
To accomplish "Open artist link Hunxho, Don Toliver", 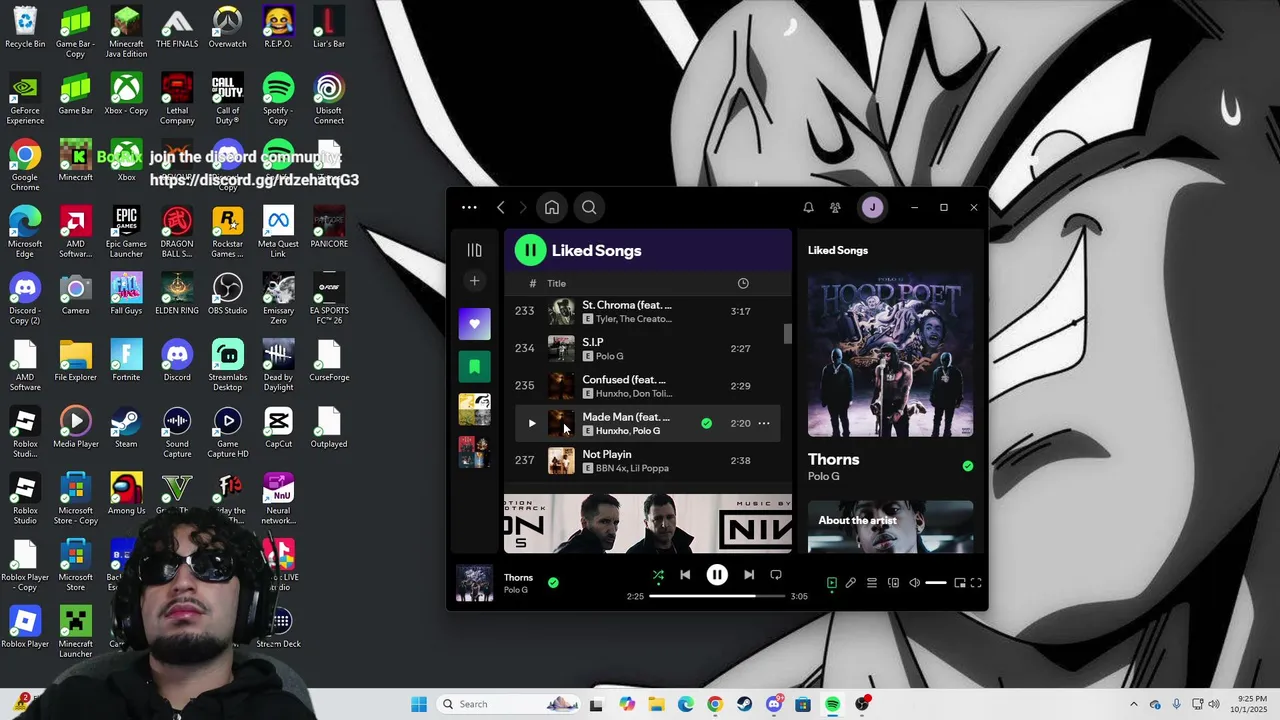I will (x=634, y=393).
